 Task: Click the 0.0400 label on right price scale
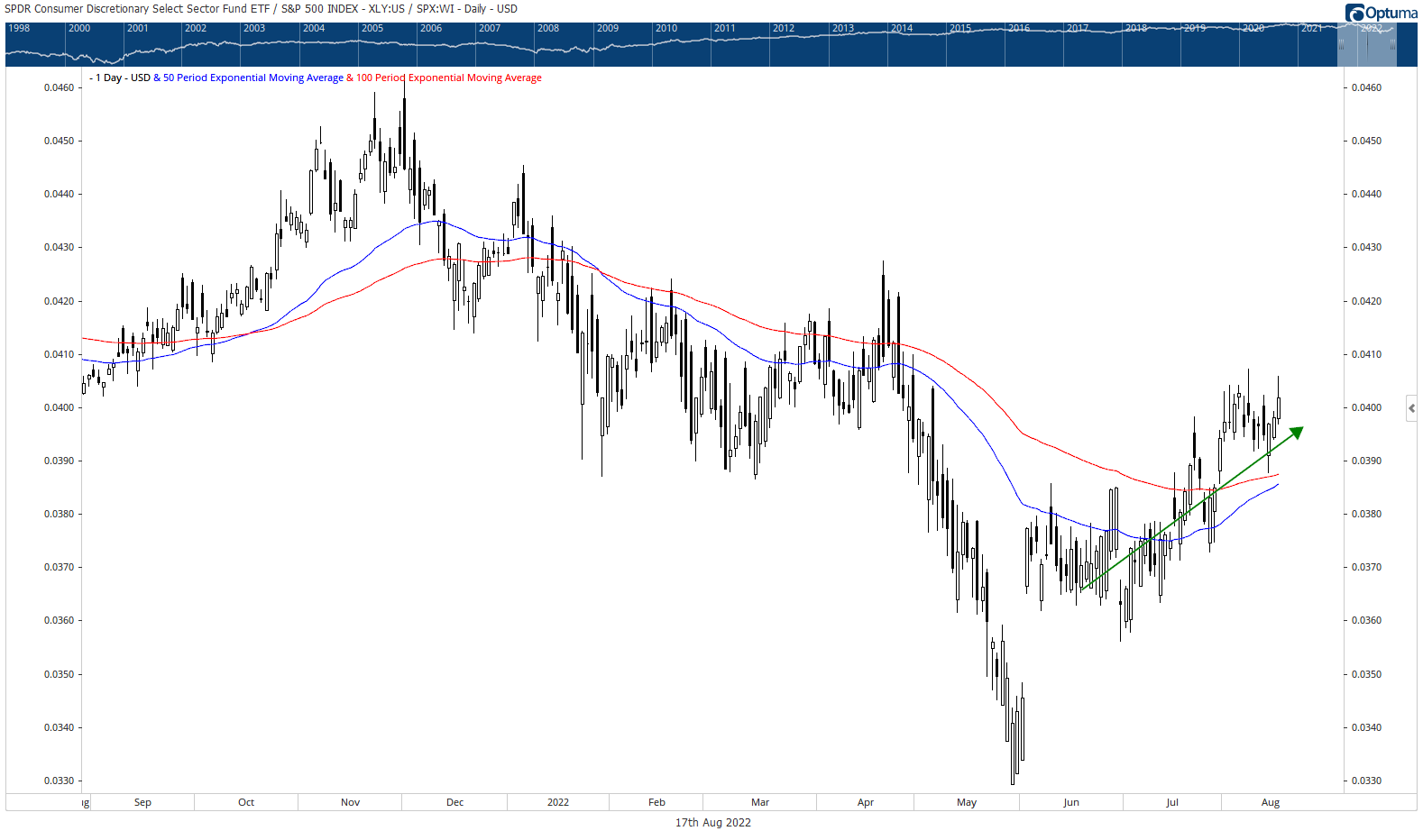pyautogui.click(x=1366, y=407)
